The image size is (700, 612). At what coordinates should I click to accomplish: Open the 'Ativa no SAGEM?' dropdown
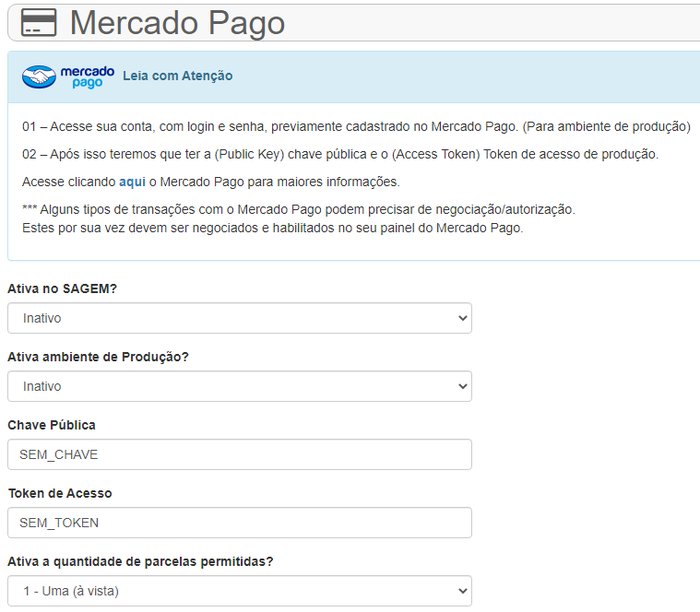[240, 318]
